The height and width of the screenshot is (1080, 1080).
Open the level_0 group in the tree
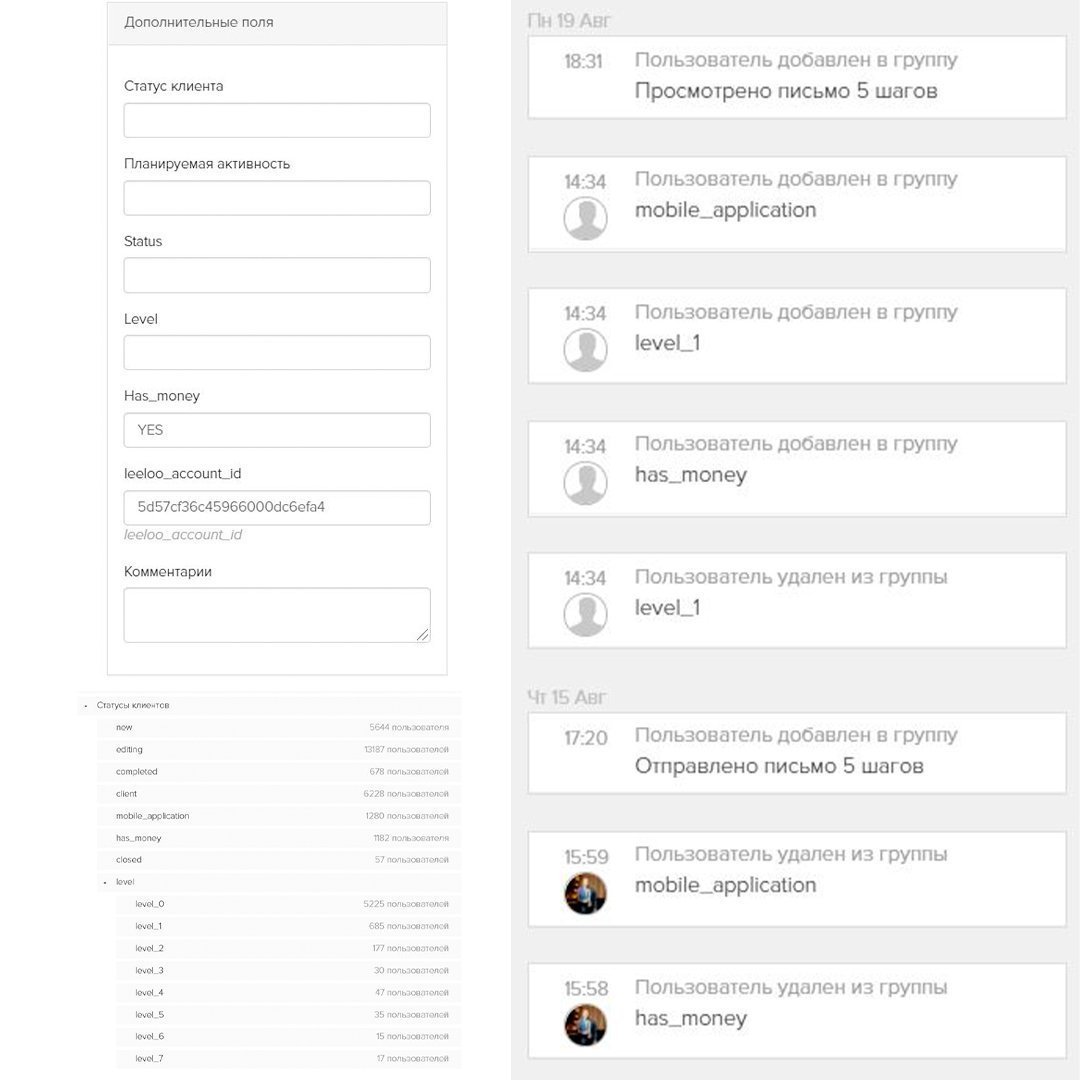[150, 904]
